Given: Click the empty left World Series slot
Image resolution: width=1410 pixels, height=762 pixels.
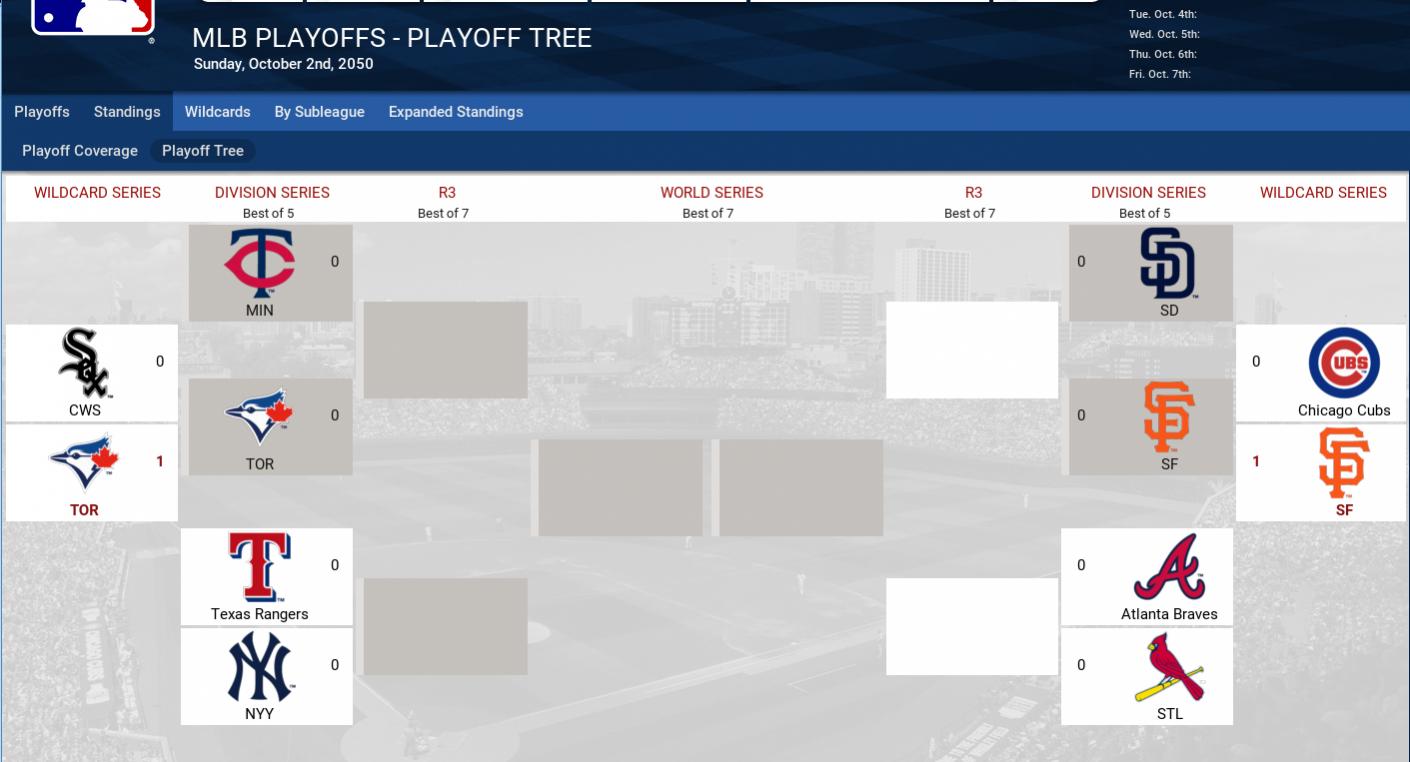Looking at the screenshot, I should [620, 487].
